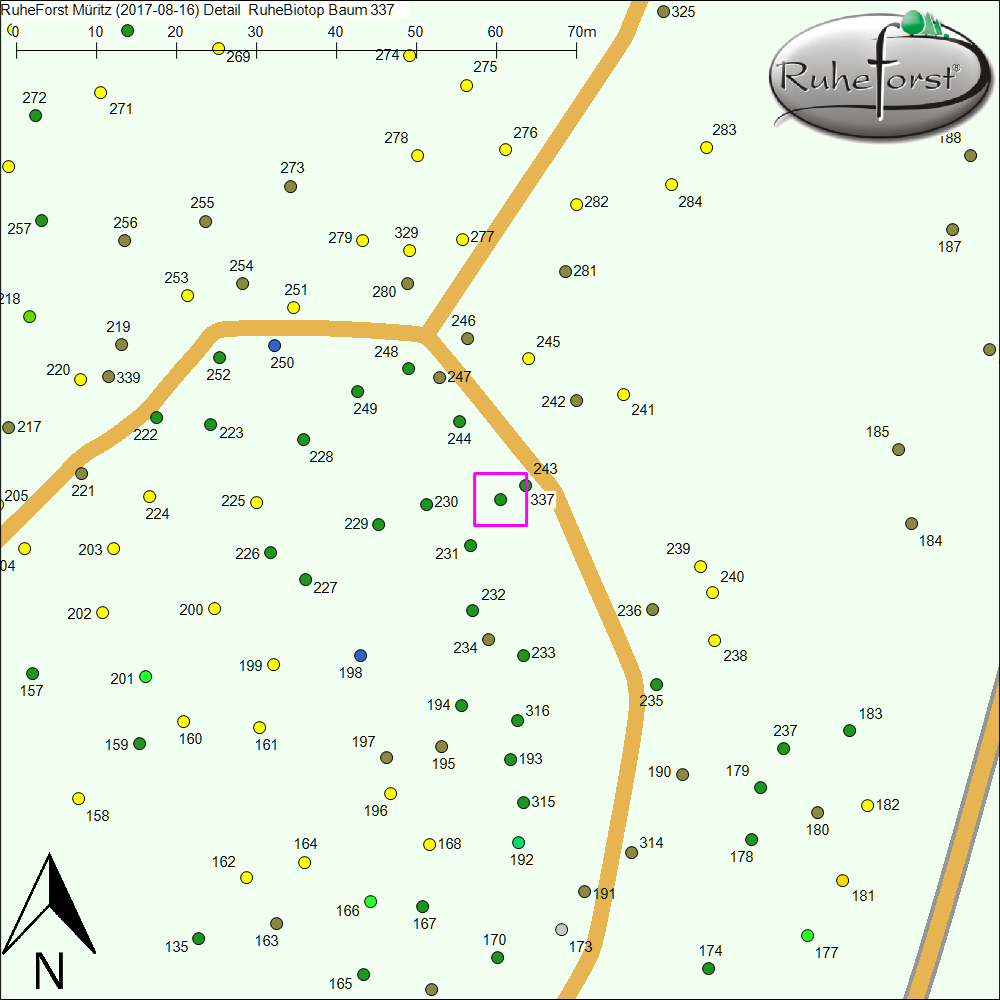Click the gray tree marker 173

(x=561, y=929)
